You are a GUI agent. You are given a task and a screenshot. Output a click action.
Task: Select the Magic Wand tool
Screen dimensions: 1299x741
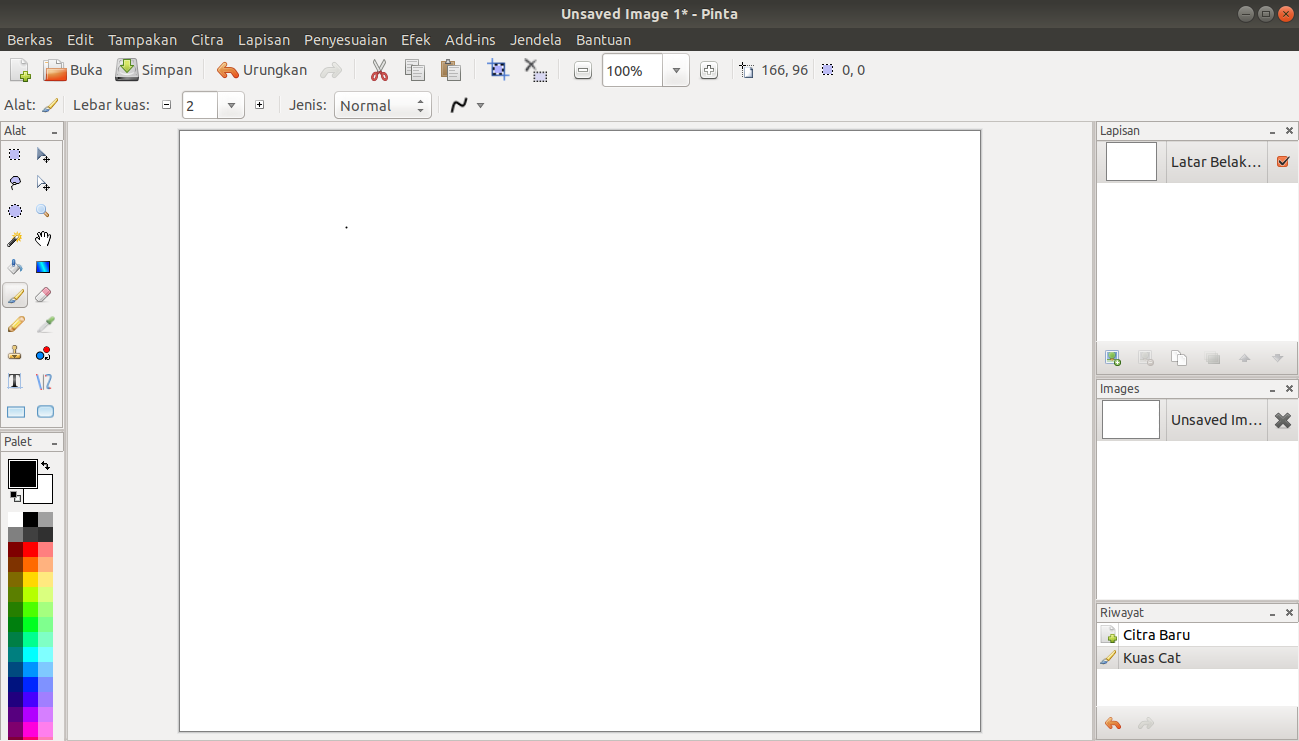pos(15,239)
